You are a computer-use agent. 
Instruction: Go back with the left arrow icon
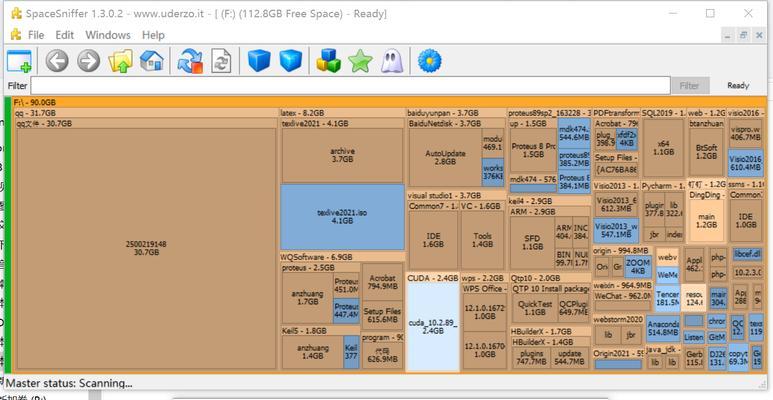click(x=57, y=62)
